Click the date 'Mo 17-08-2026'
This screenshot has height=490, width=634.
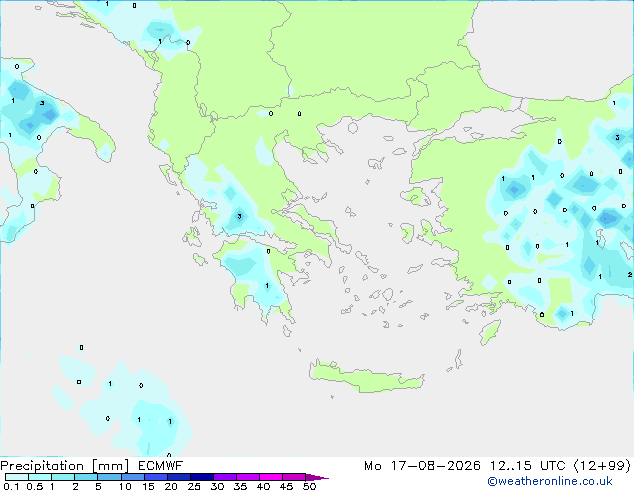pos(423,466)
